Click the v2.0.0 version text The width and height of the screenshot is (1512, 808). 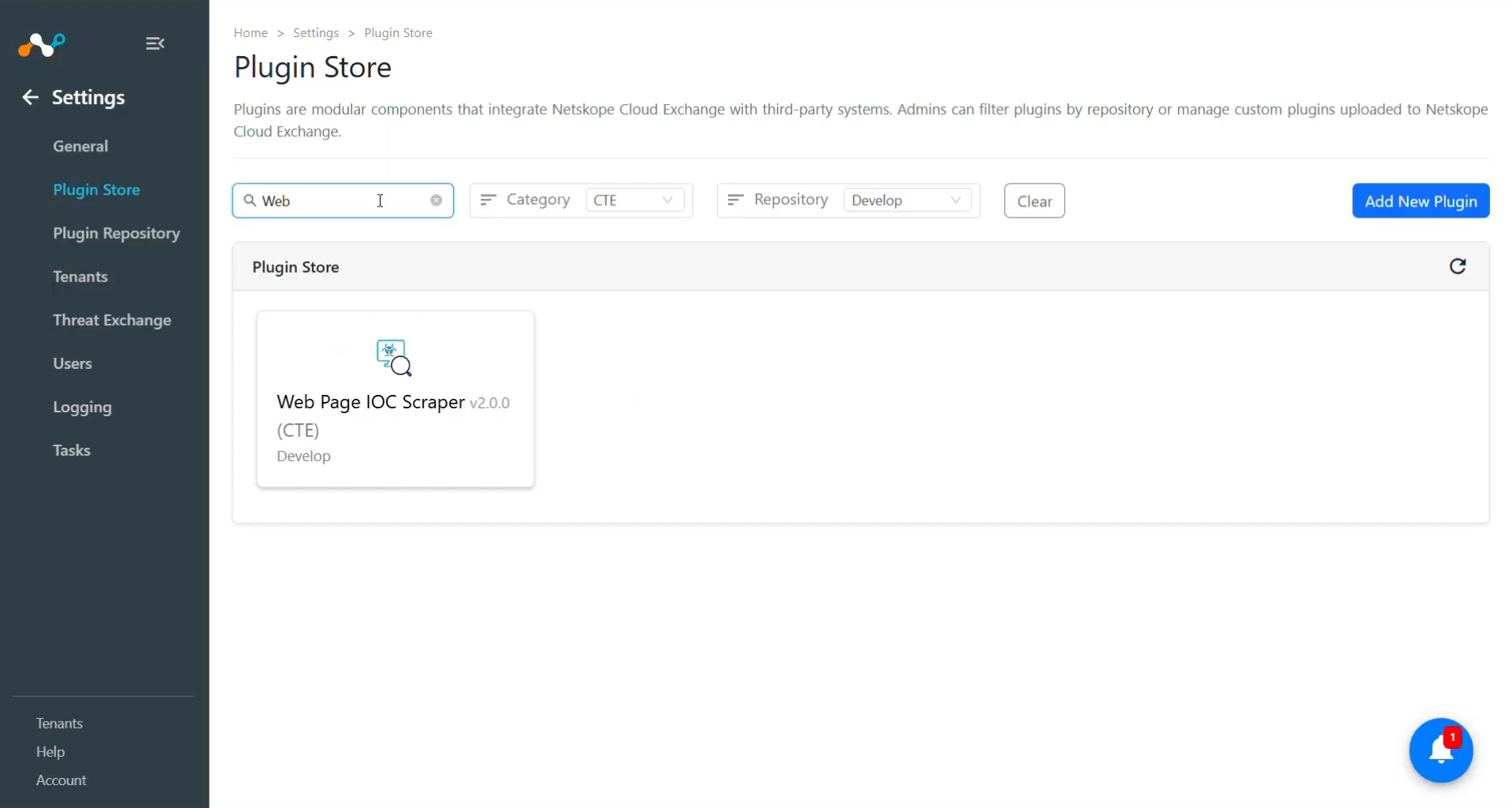[x=489, y=403]
